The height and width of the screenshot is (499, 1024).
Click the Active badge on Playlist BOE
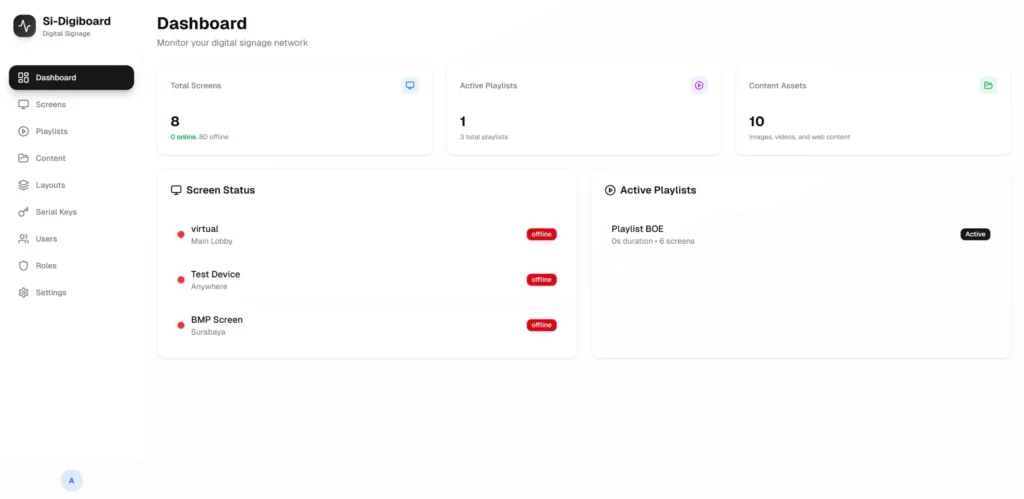tap(975, 234)
